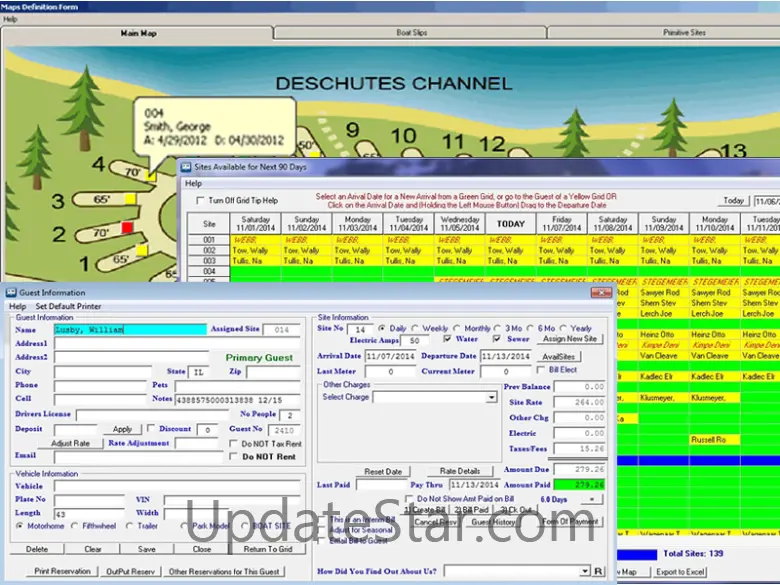
Task: Click the red marker on map site 2
Action: [126, 228]
